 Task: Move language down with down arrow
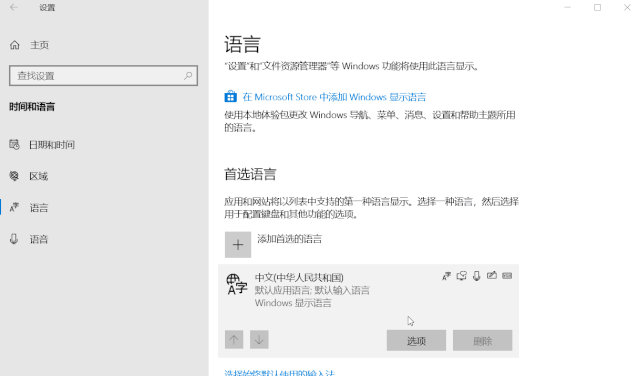[259, 339]
